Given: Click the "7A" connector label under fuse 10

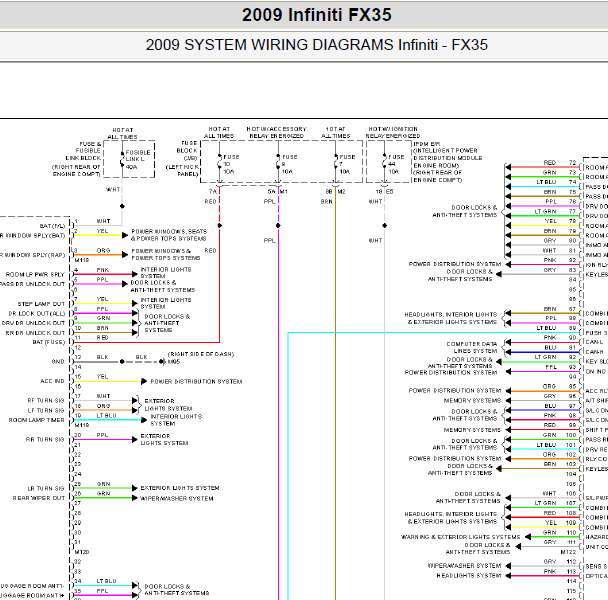Looking at the screenshot, I should point(212,192).
